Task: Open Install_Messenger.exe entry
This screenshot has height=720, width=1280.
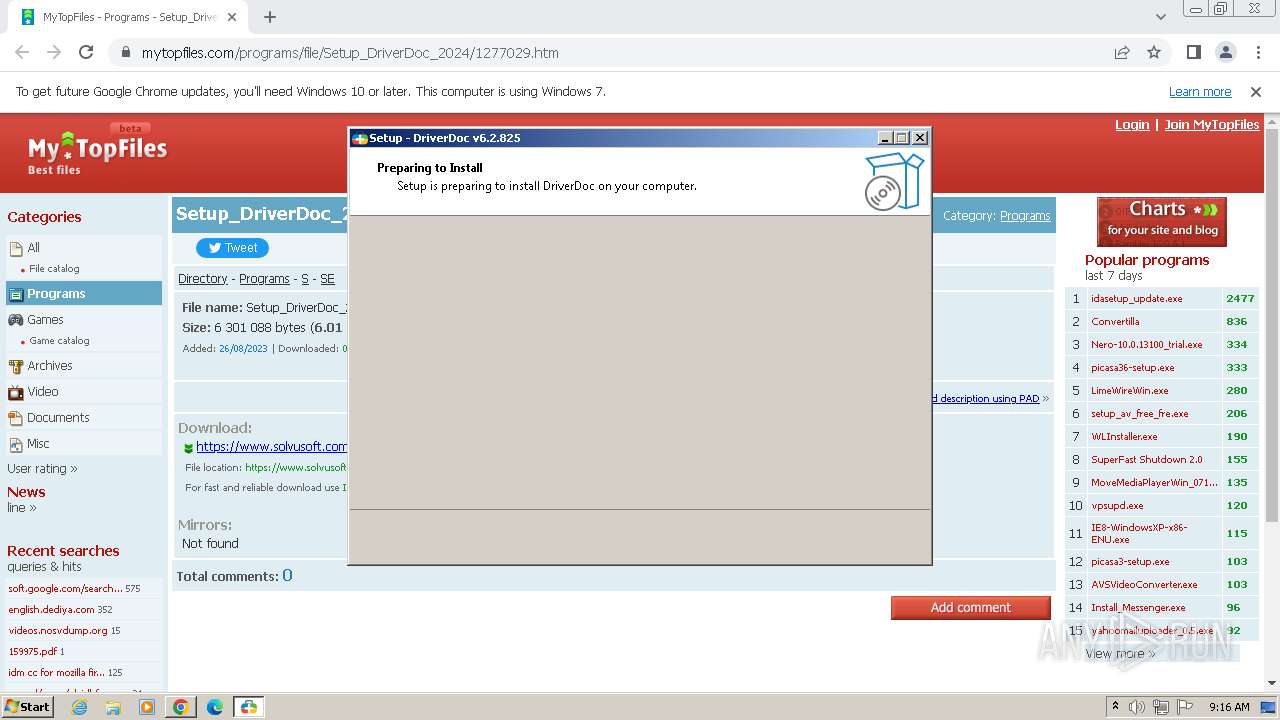Action: pyautogui.click(x=1138, y=607)
